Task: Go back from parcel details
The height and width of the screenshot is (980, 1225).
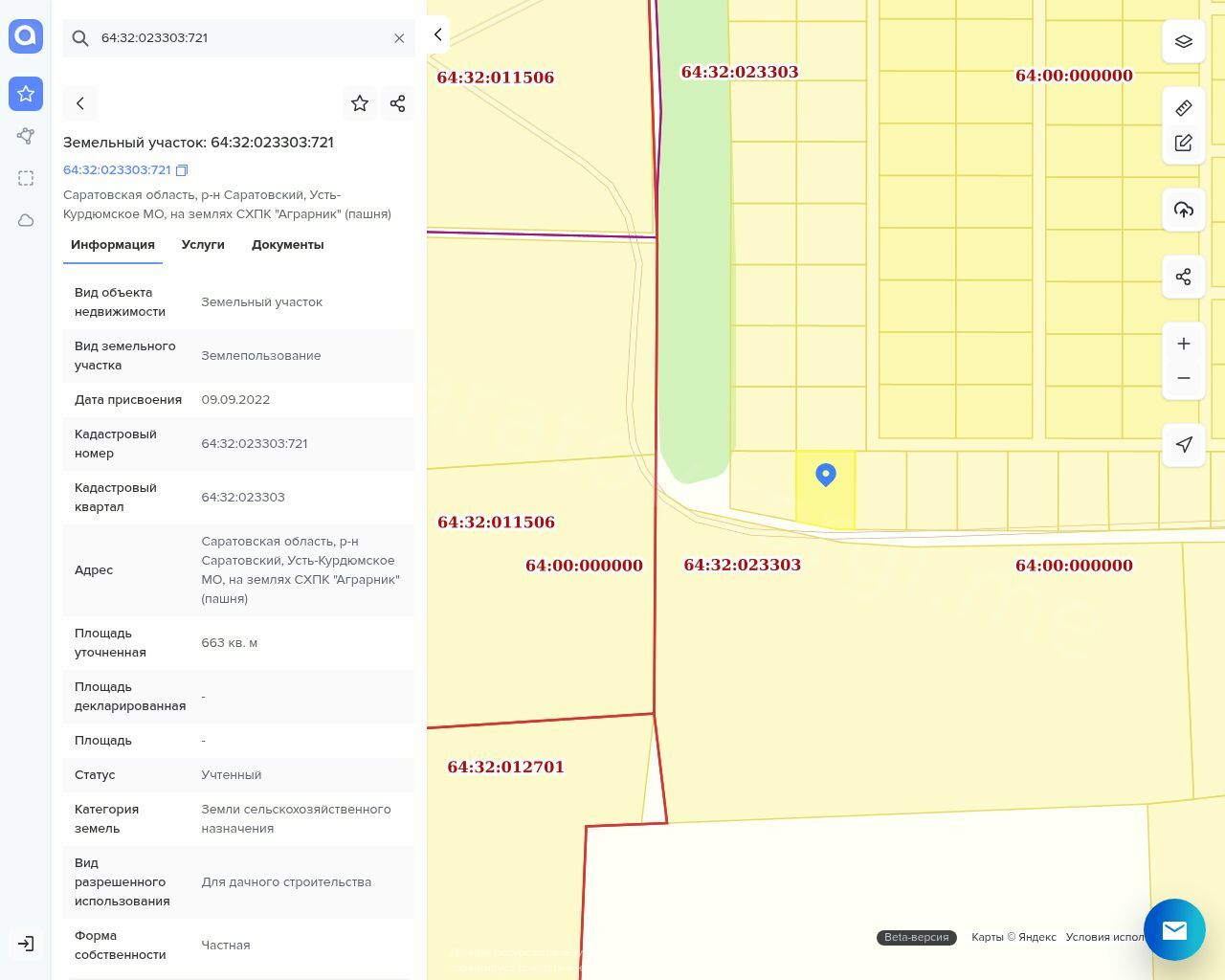Action: tap(80, 103)
